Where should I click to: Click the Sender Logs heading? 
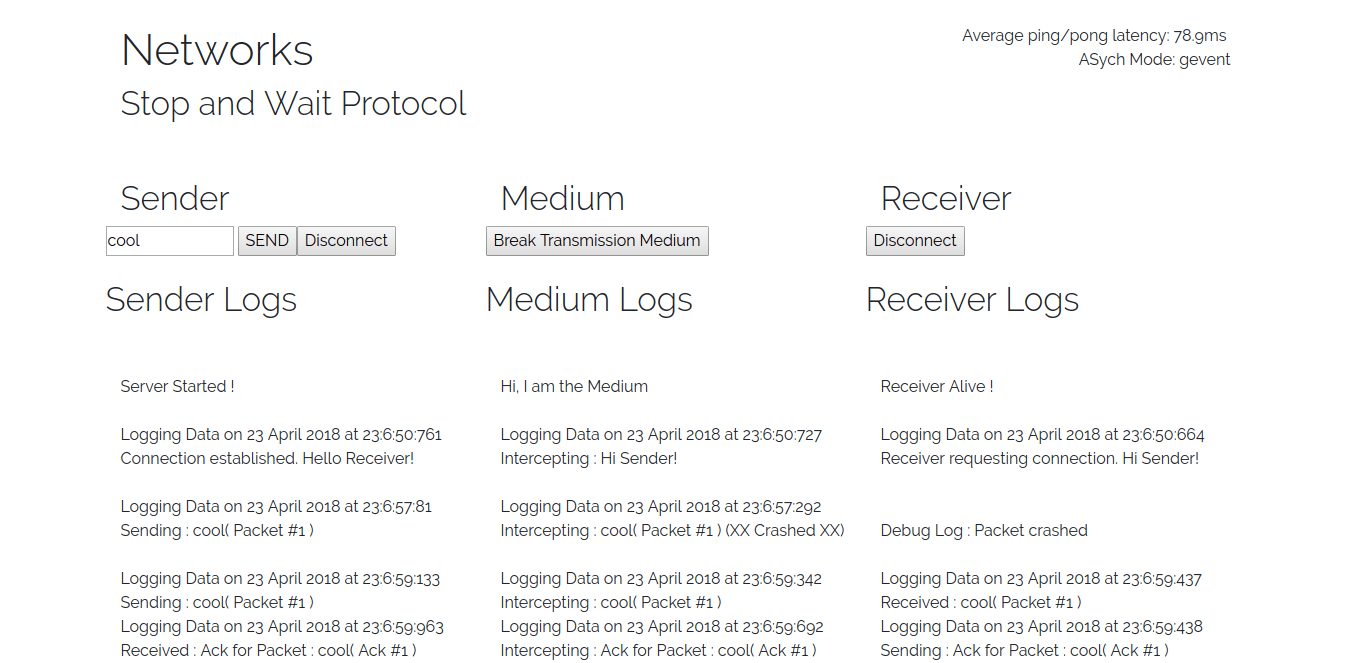click(200, 299)
